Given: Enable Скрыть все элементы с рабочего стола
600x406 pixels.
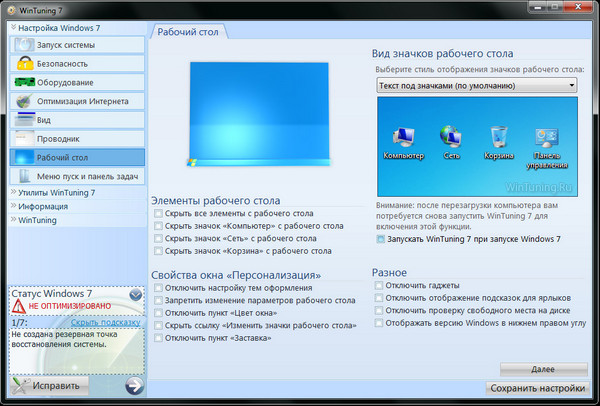Looking at the screenshot, I should (158, 214).
